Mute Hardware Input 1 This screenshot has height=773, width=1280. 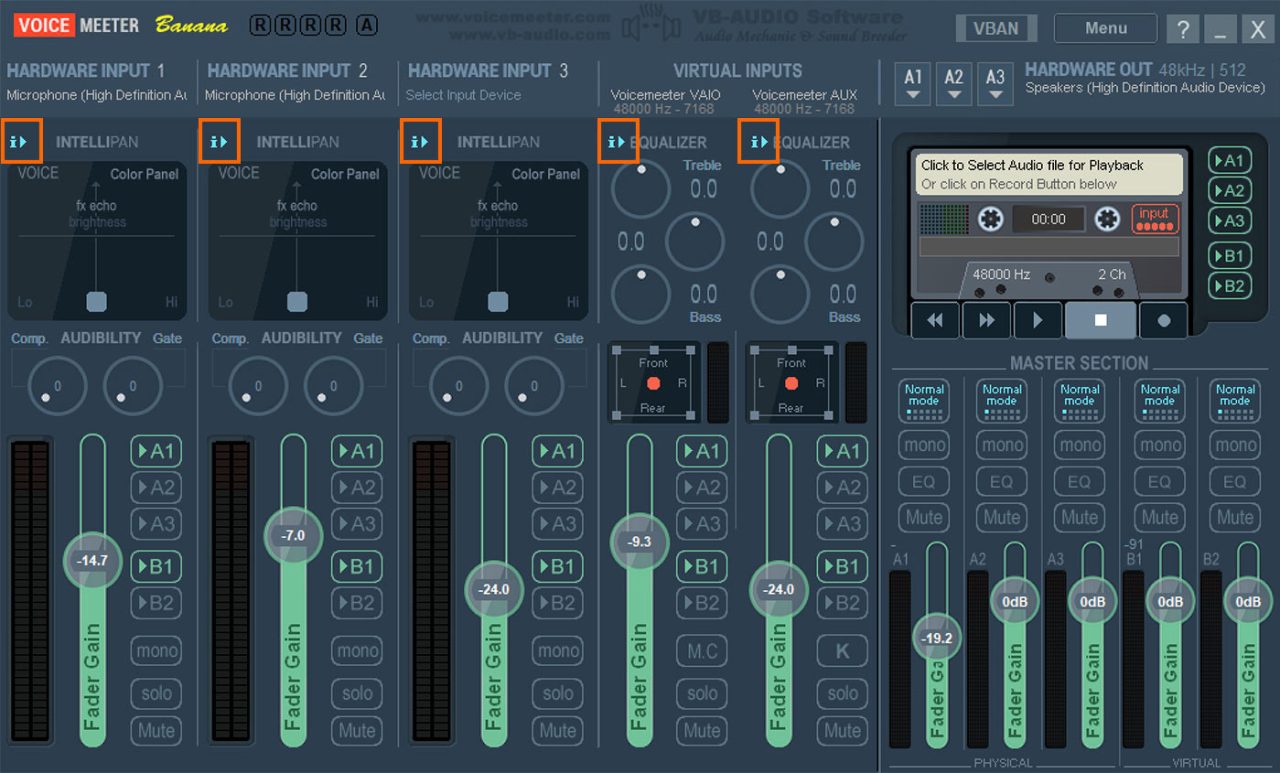tap(156, 731)
